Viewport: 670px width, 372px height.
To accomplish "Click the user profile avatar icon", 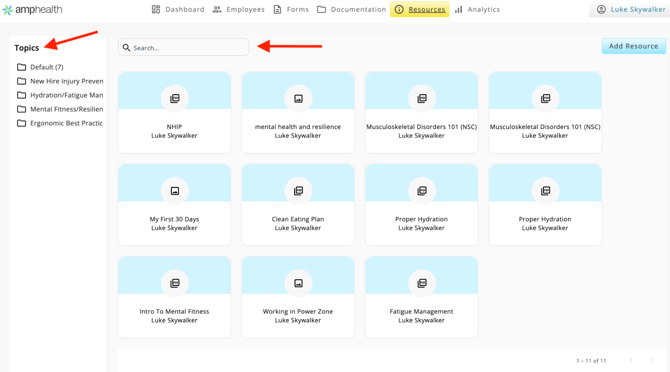I will [601, 9].
